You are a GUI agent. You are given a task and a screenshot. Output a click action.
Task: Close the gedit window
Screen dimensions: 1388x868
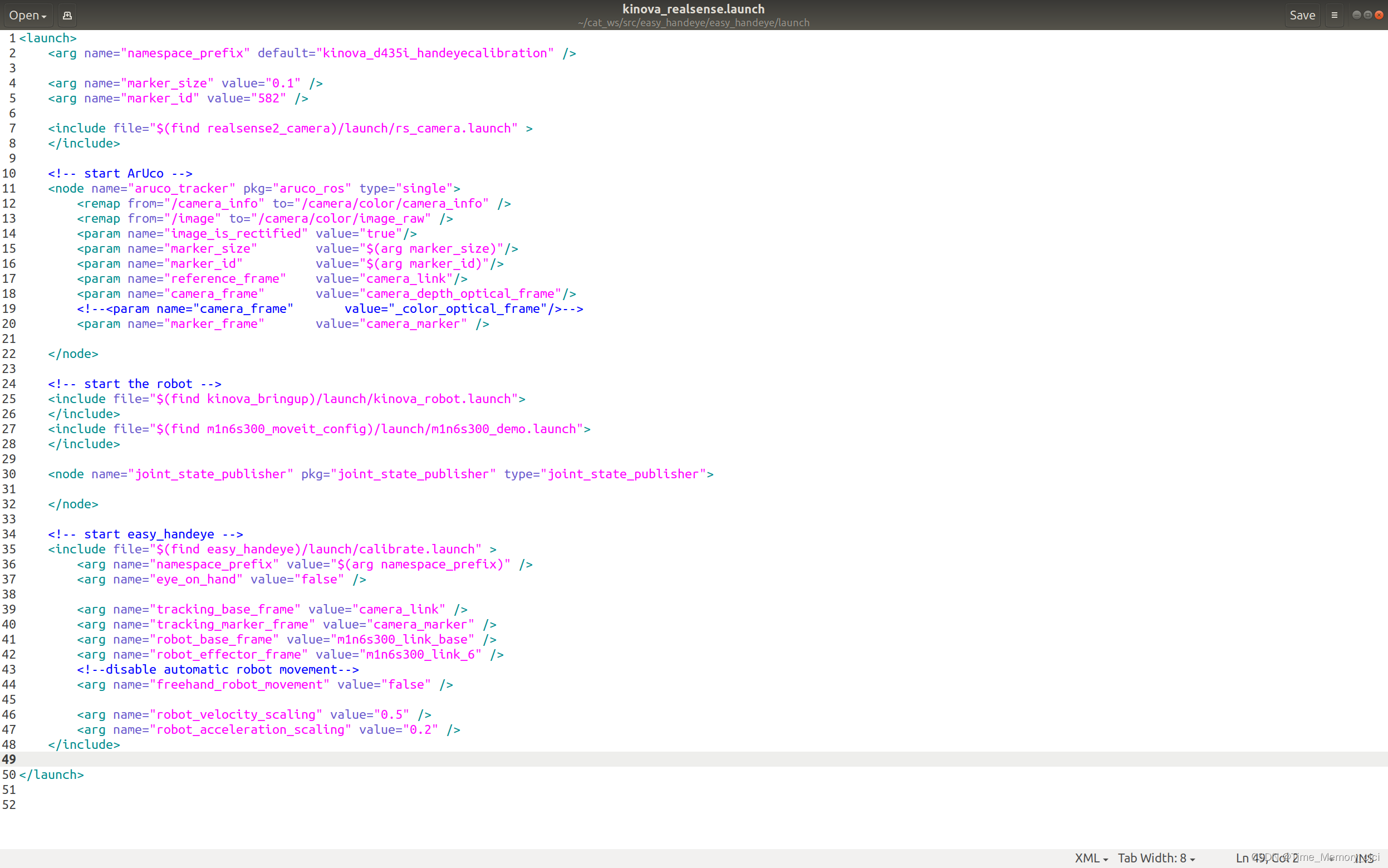coord(1379,15)
